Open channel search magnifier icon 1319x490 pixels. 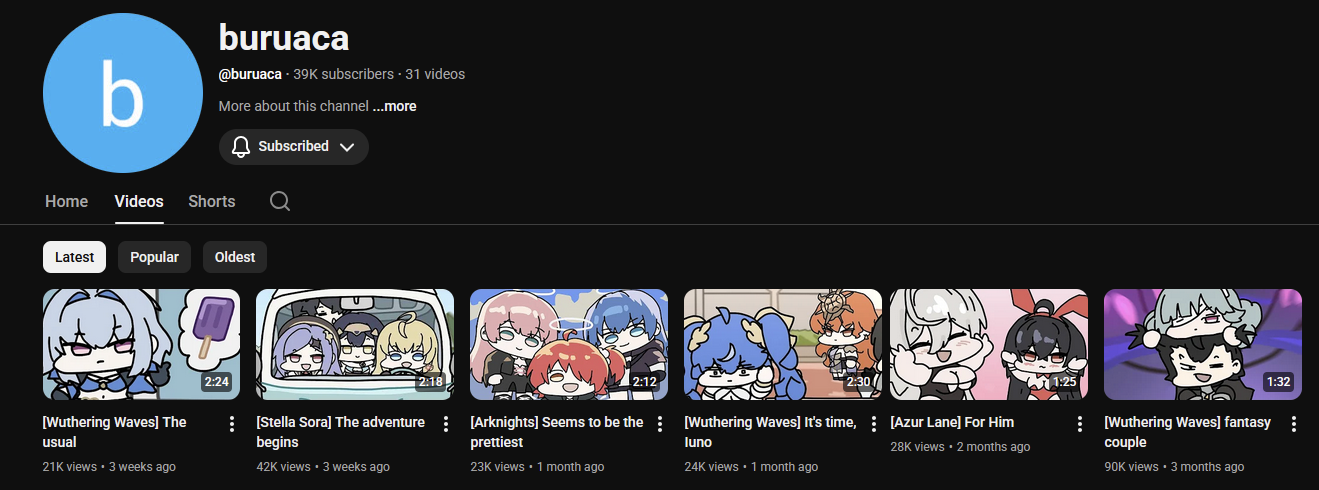point(280,201)
